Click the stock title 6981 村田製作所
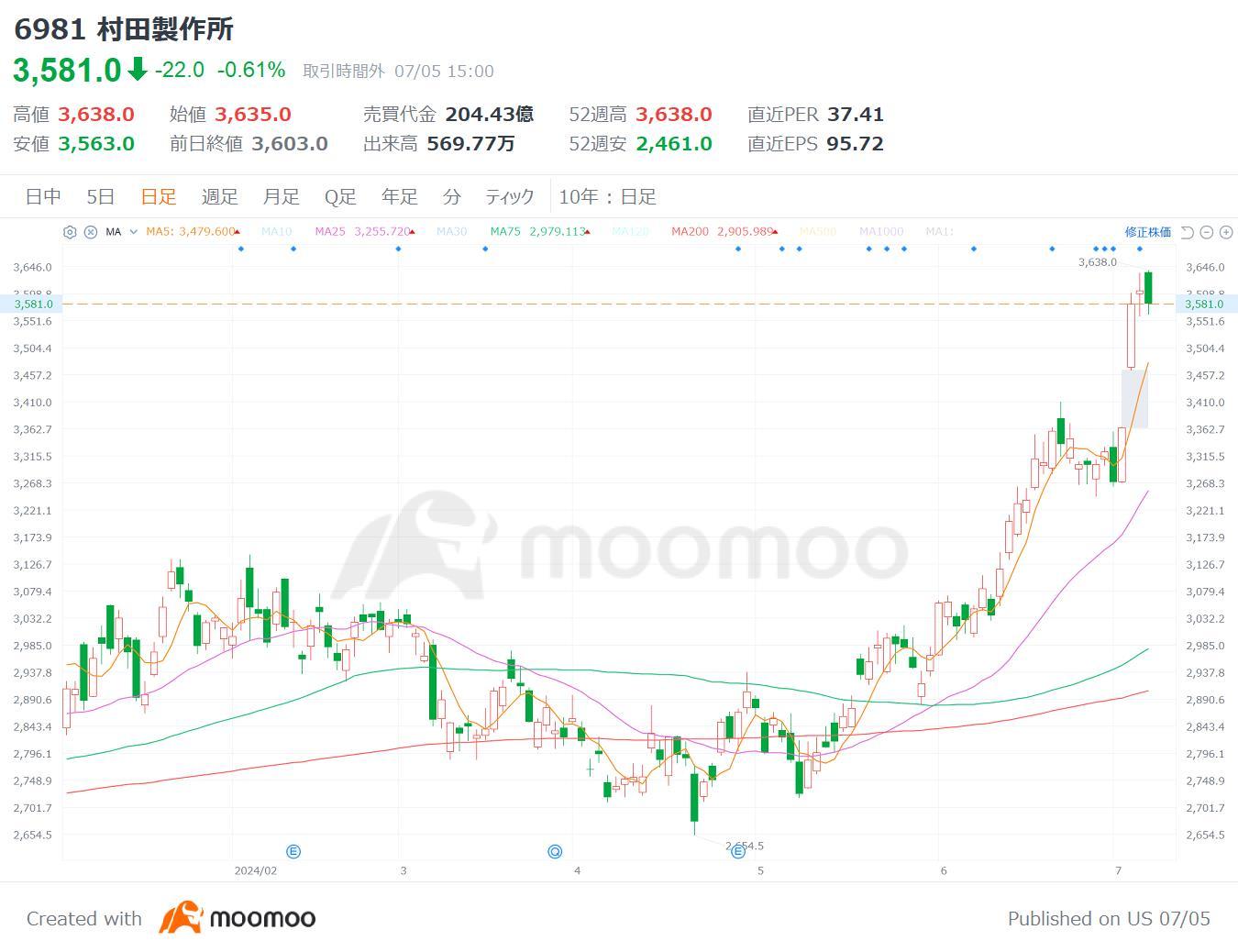The height and width of the screenshot is (952, 1238). 124,29
